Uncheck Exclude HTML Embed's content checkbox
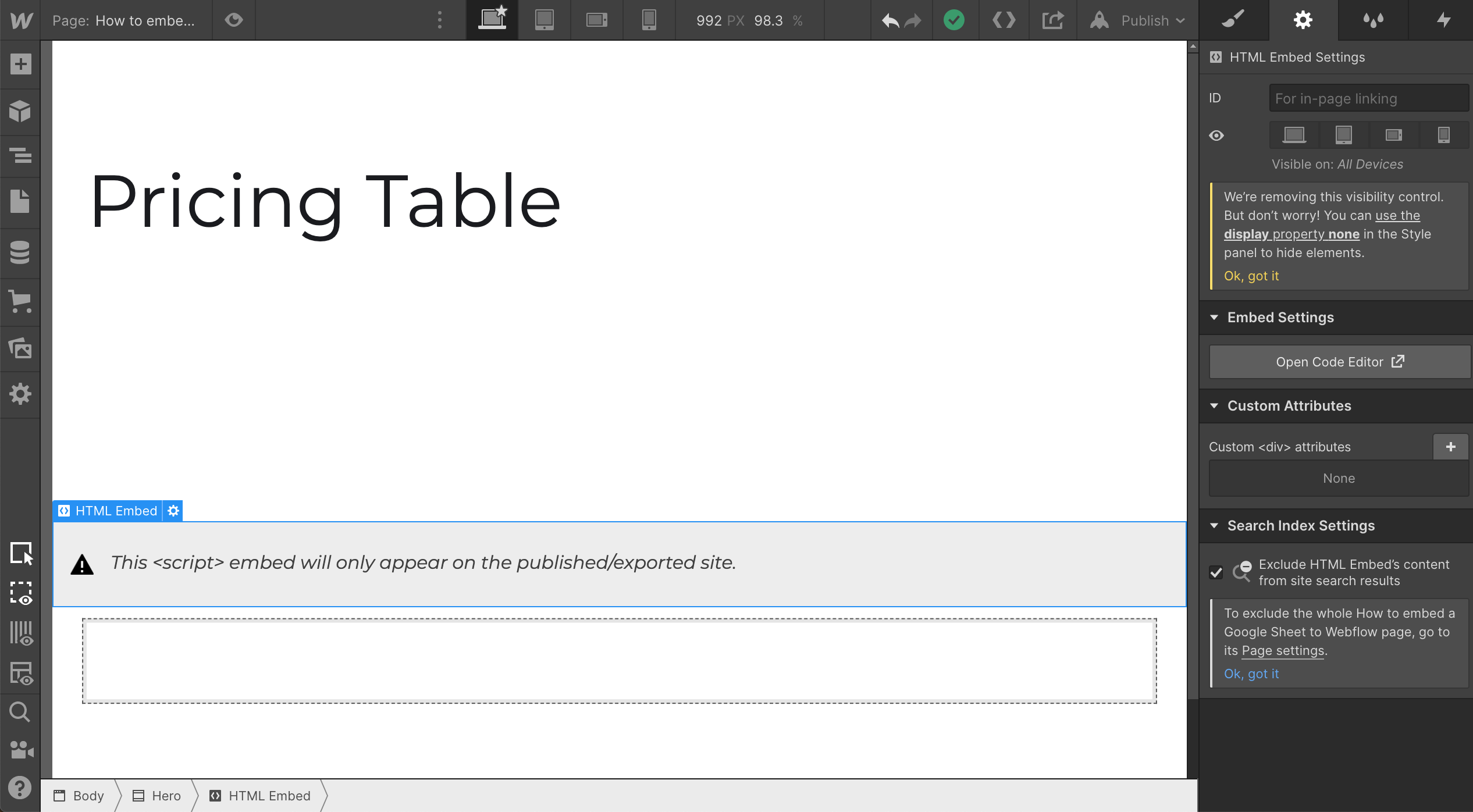 tap(1216, 572)
